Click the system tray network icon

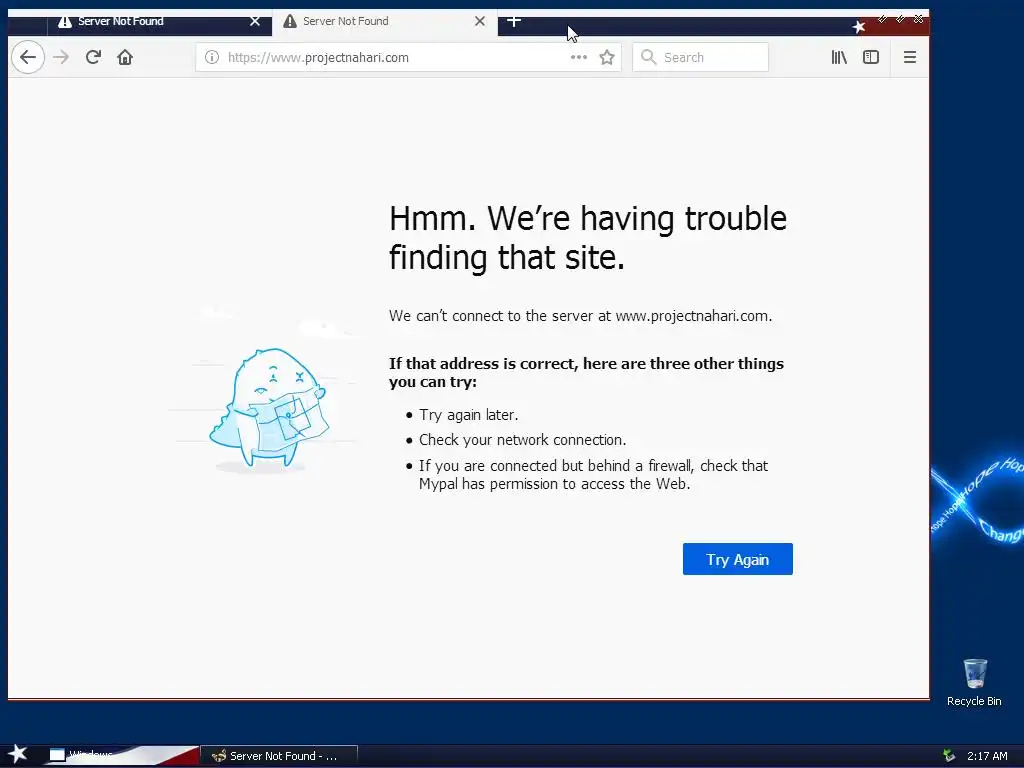(950, 756)
